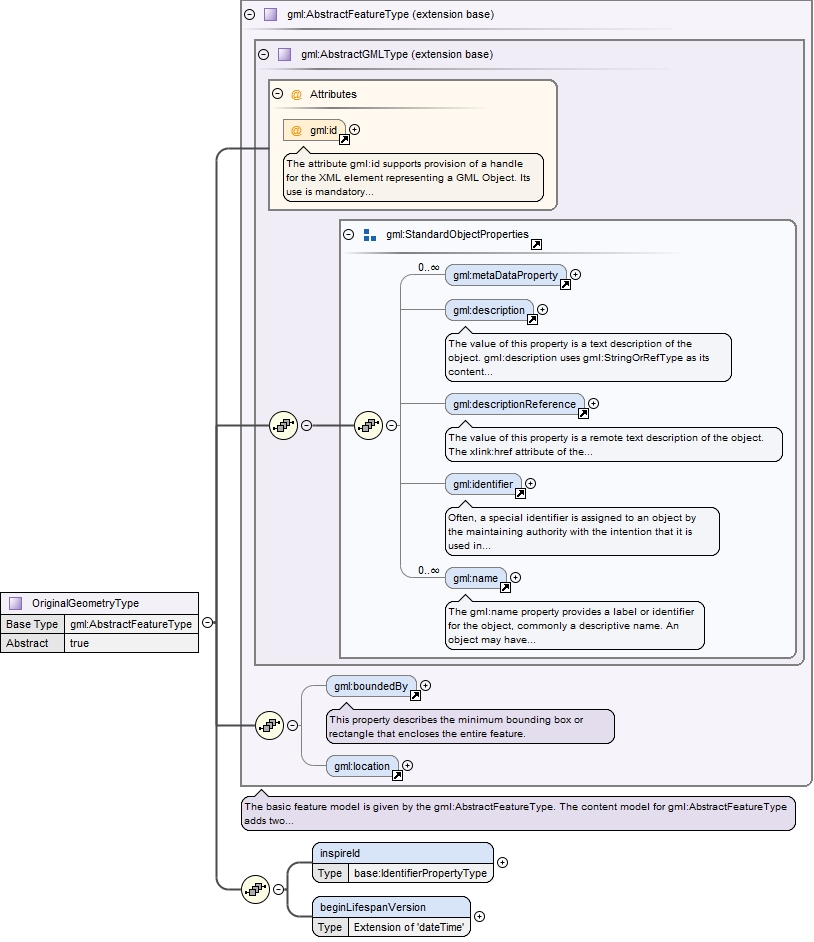The image size is (814, 942).
Task: Follow the reference arrow on gml:StandardObjectProperties
Action: (536, 245)
